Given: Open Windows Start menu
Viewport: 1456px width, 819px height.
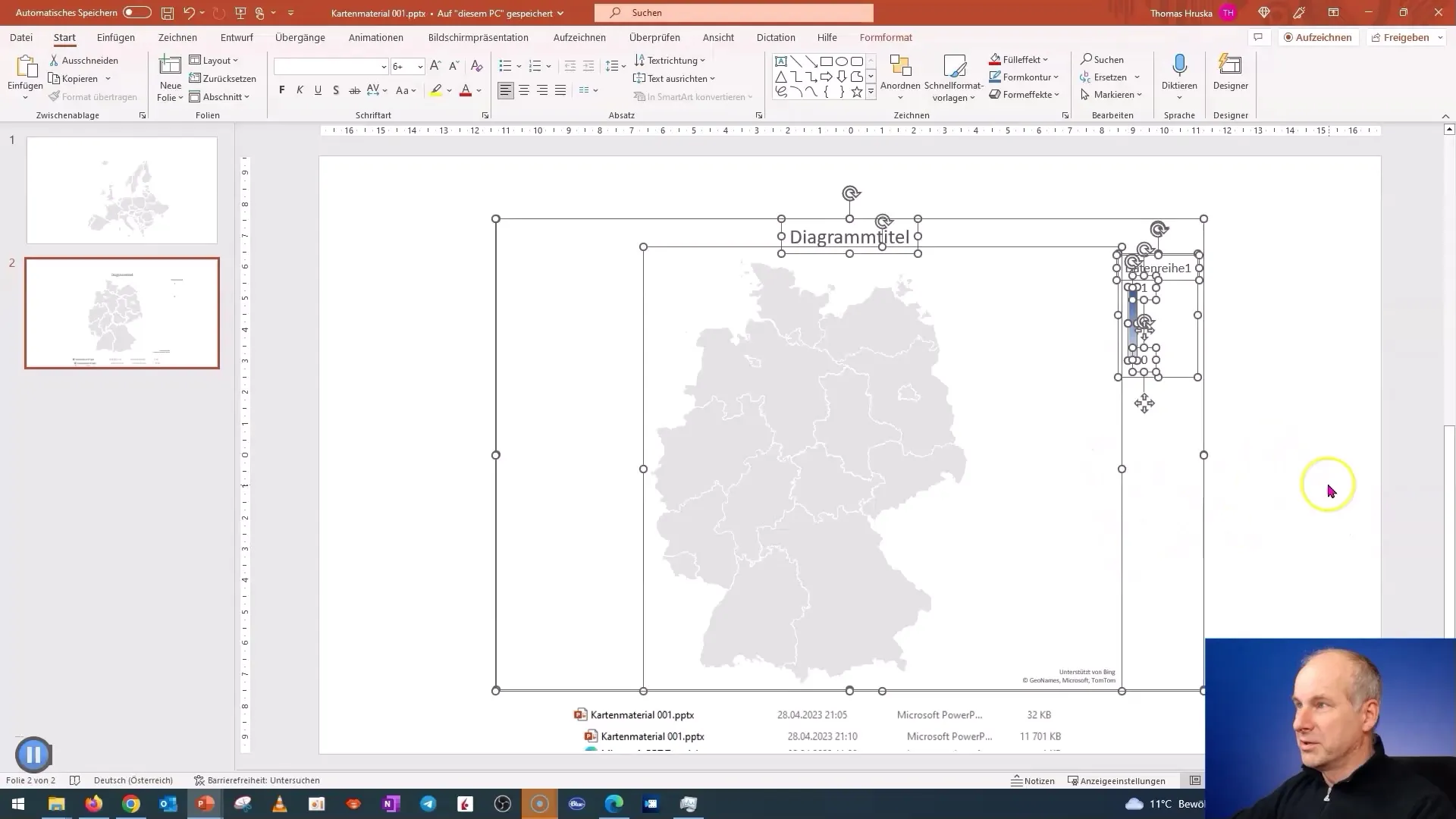Looking at the screenshot, I should [18, 804].
